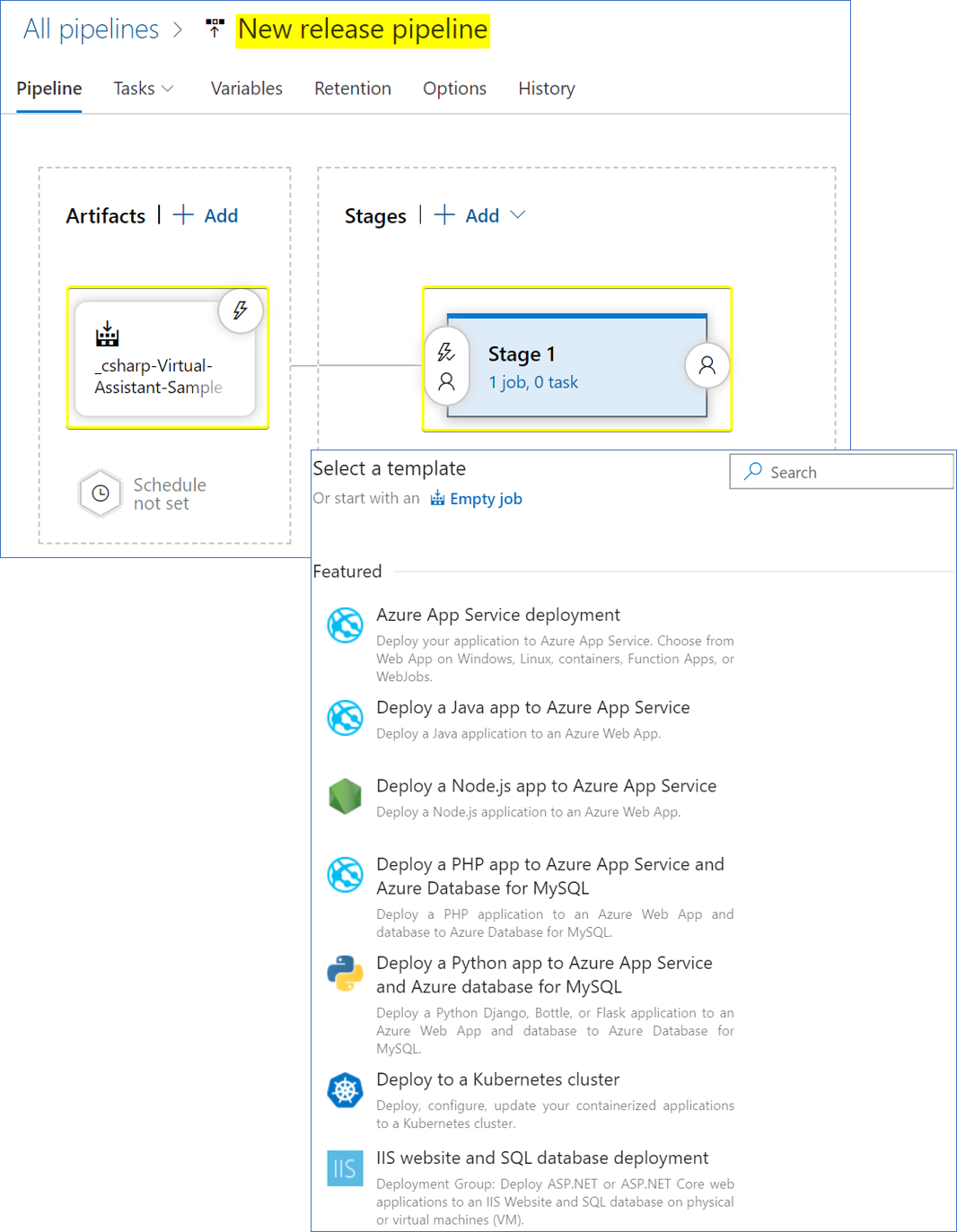The width and height of the screenshot is (957, 1232).
Task: Choose Deploy a PHP app template title
Action: 550,876
